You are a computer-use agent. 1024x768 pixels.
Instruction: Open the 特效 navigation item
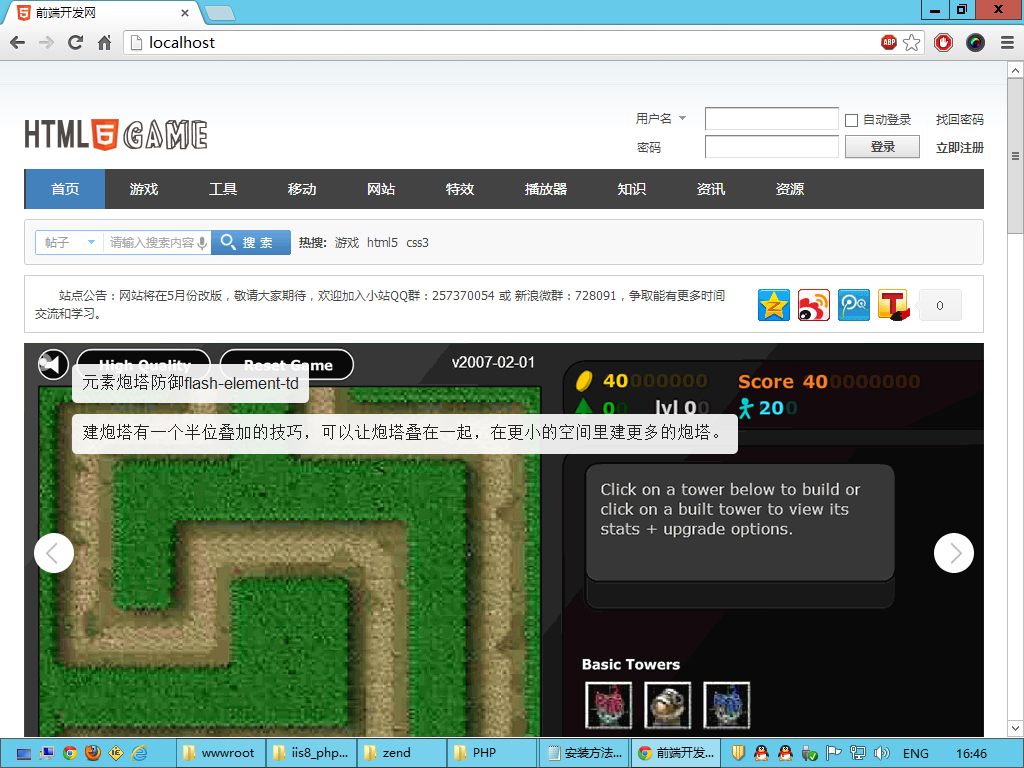coord(460,189)
